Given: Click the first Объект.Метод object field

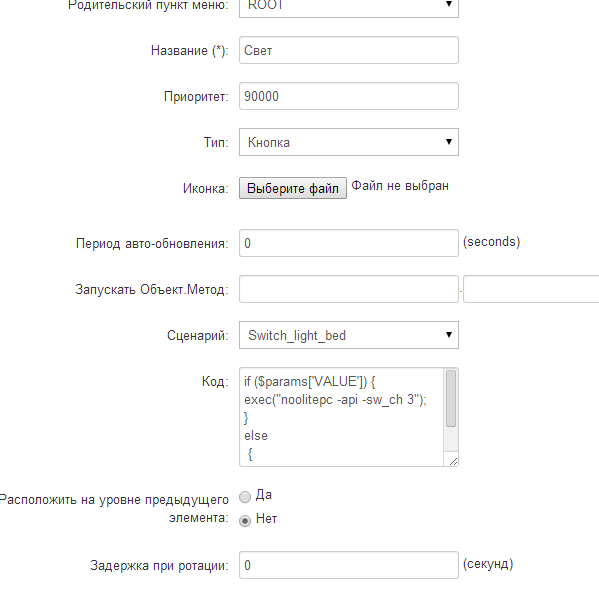Looking at the screenshot, I should click(349, 289).
